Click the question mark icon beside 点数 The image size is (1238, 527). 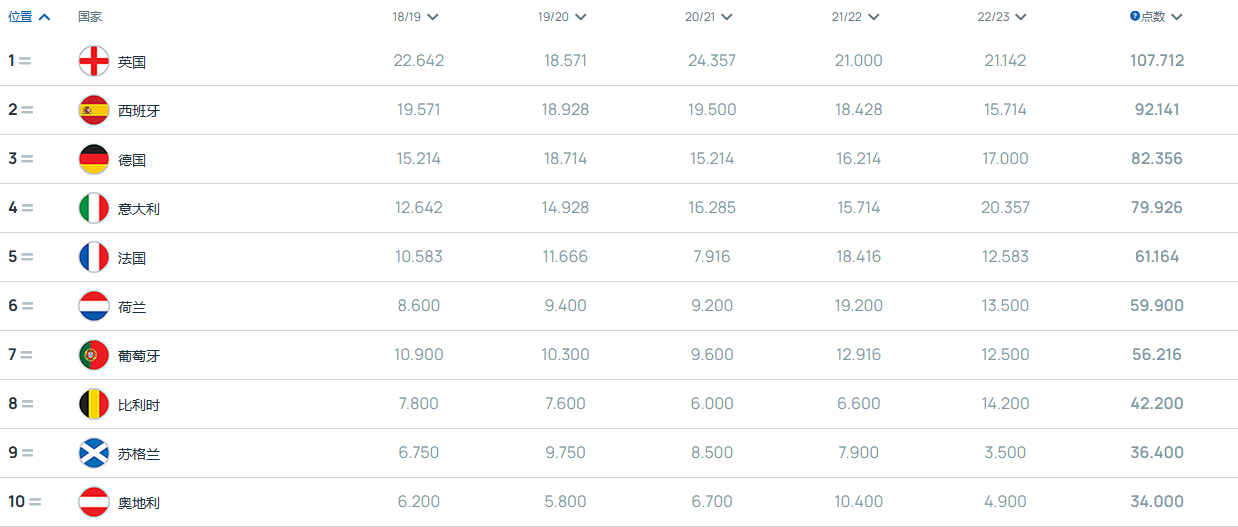click(x=1135, y=16)
